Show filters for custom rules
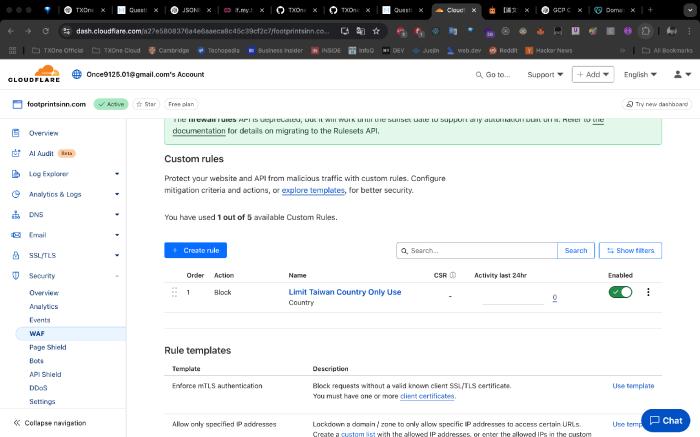The width and height of the screenshot is (700, 437). tap(630, 250)
